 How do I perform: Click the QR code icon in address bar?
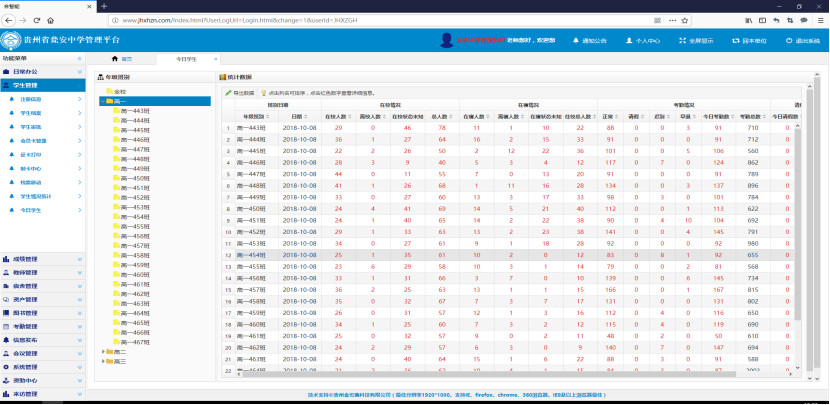click(x=657, y=20)
